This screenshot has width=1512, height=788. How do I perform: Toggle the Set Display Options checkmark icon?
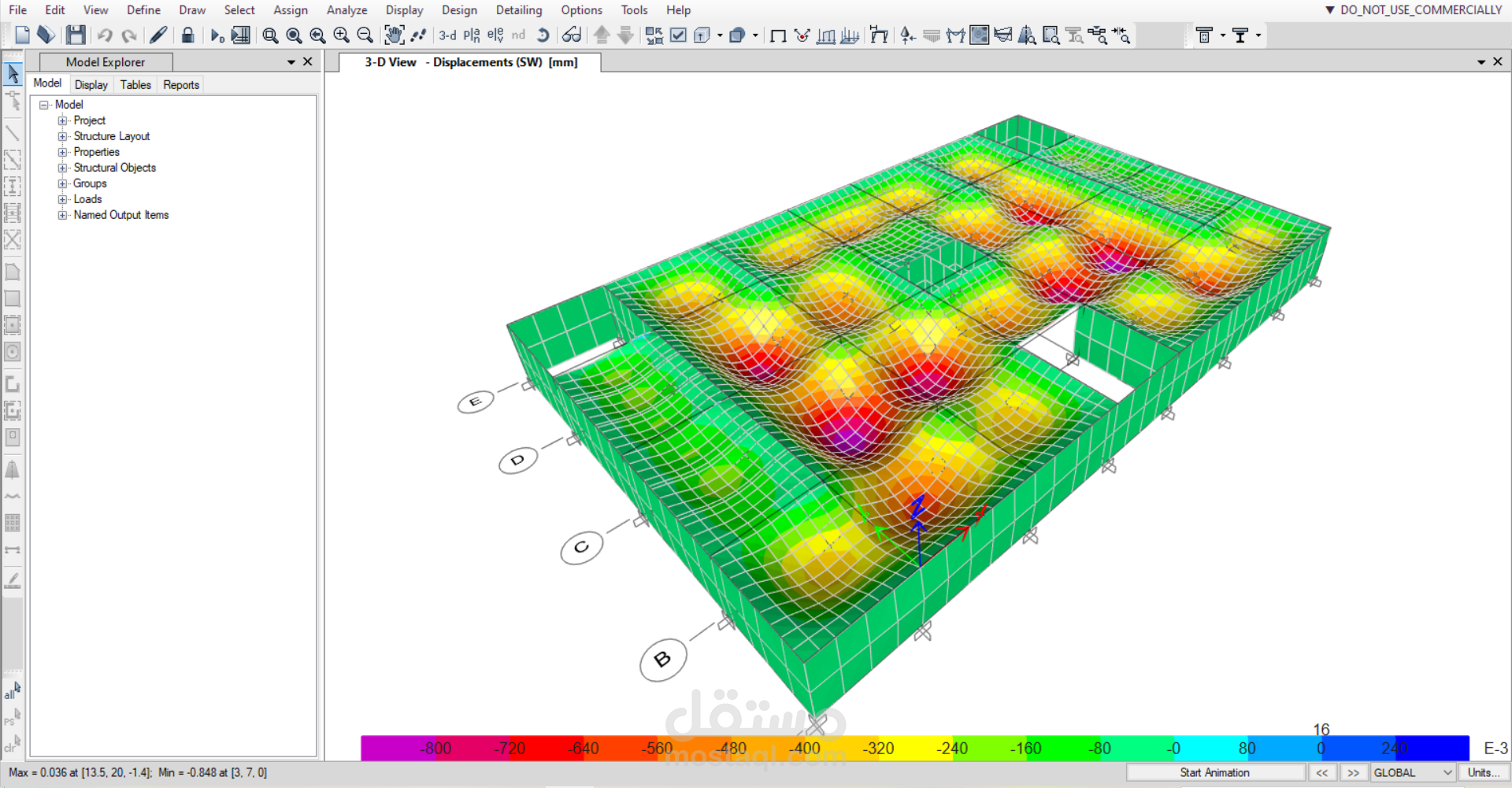(678, 35)
